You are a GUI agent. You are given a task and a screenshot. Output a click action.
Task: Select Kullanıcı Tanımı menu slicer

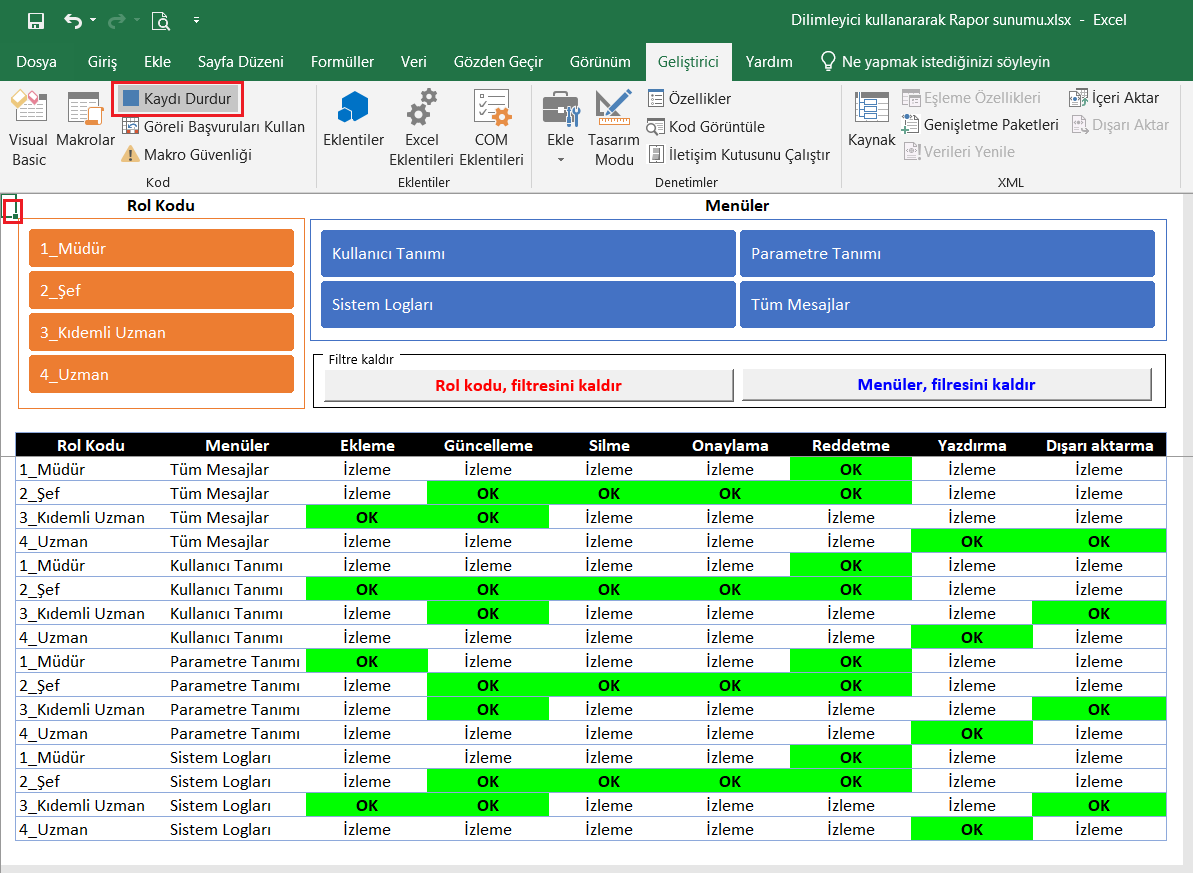point(528,253)
